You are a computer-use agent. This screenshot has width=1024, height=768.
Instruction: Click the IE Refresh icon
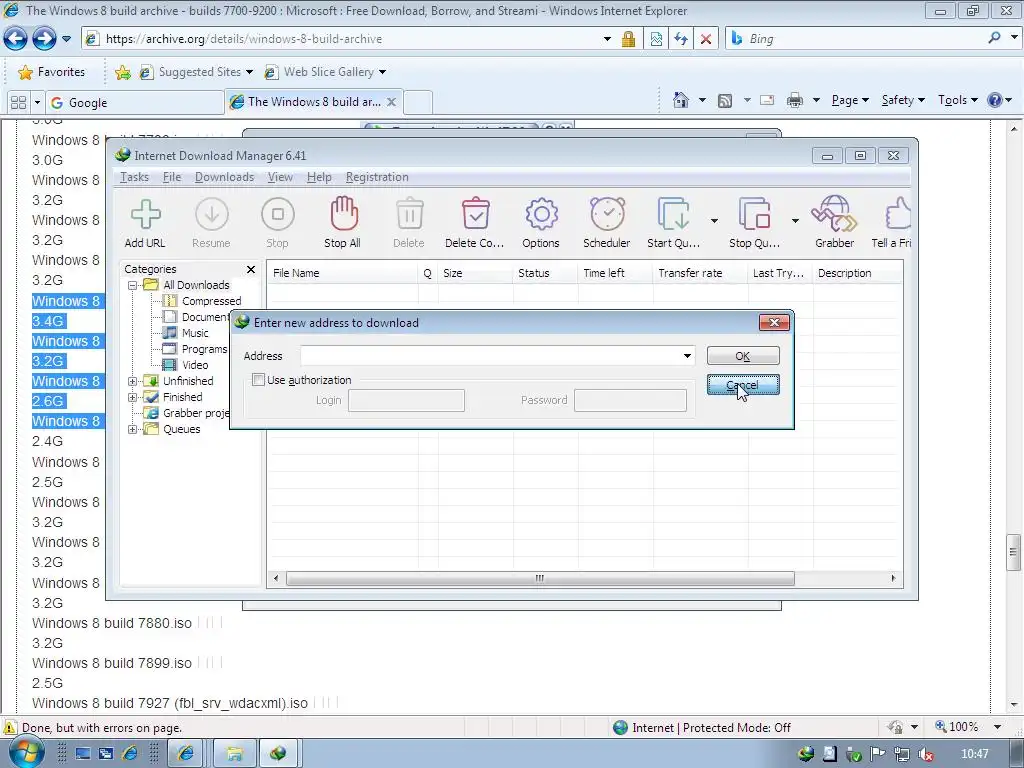tap(681, 39)
